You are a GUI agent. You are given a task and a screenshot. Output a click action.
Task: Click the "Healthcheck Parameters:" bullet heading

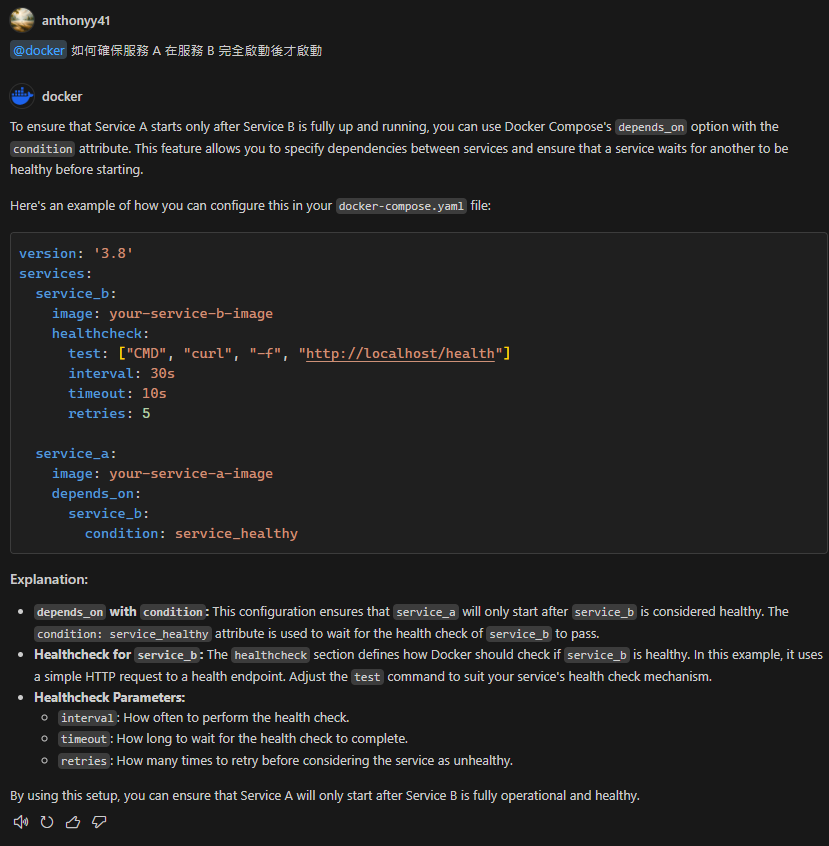pos(110,698)
